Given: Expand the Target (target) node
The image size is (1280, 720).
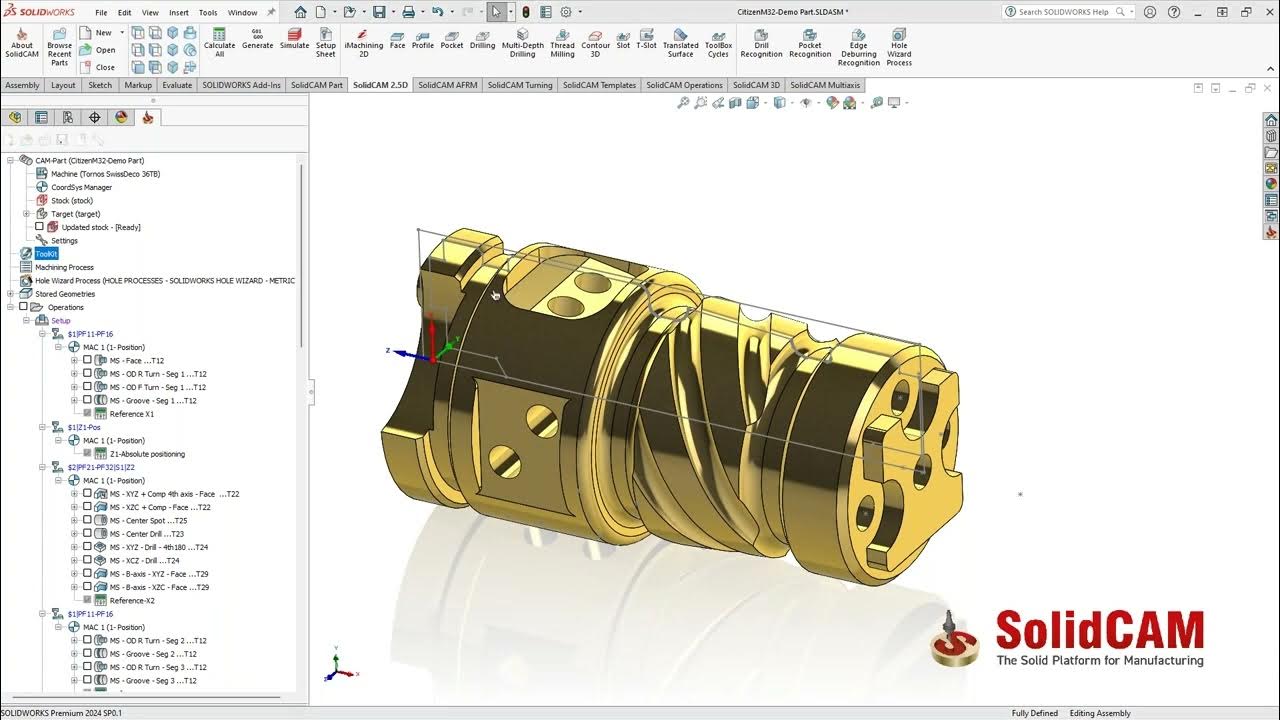Looking at the screenshot, I should [27, 214].
